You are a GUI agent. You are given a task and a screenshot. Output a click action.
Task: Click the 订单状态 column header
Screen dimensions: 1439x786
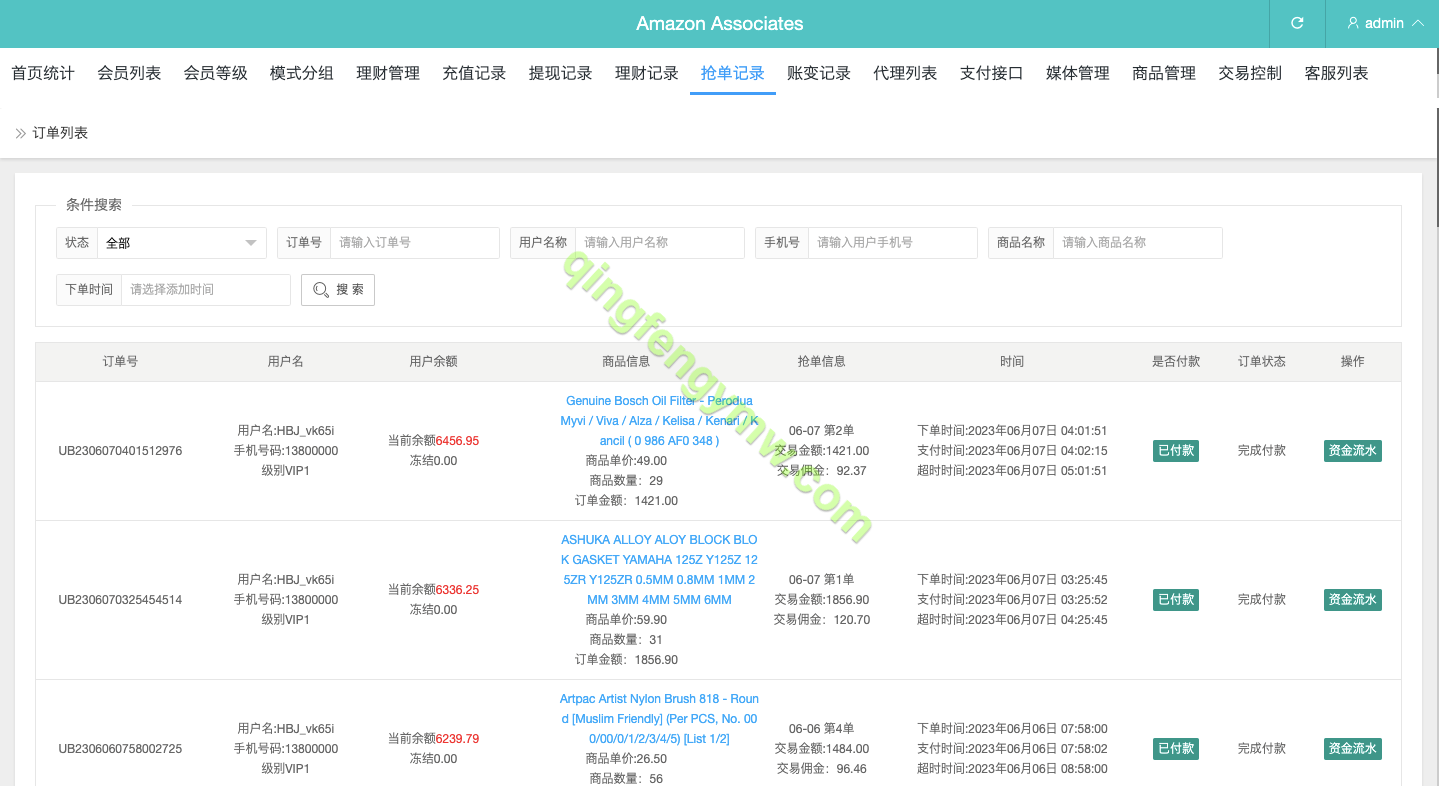pyautogui.click(x=1262, y=362)
